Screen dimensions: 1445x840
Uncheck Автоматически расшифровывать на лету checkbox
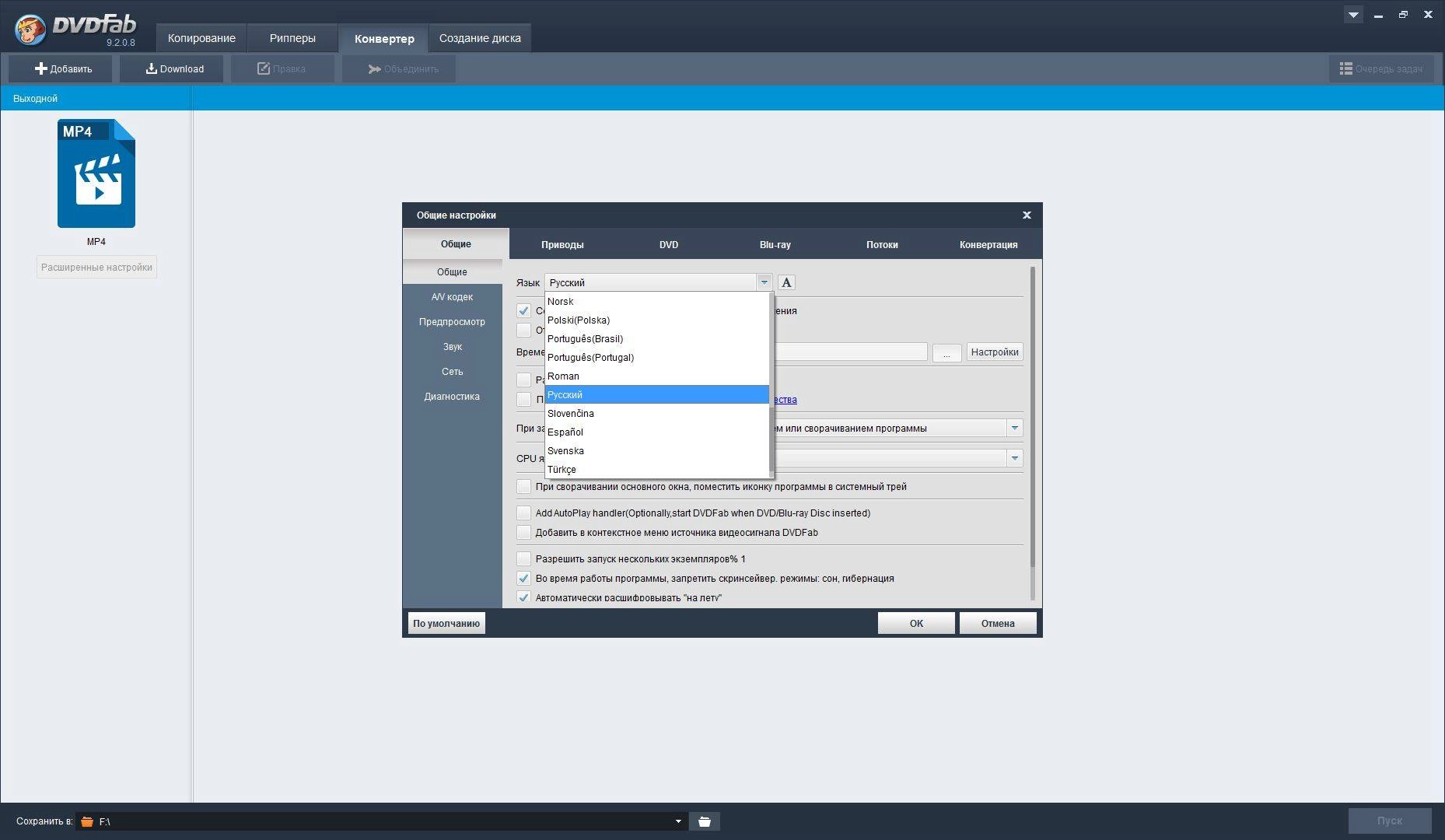tap(524, 597)
